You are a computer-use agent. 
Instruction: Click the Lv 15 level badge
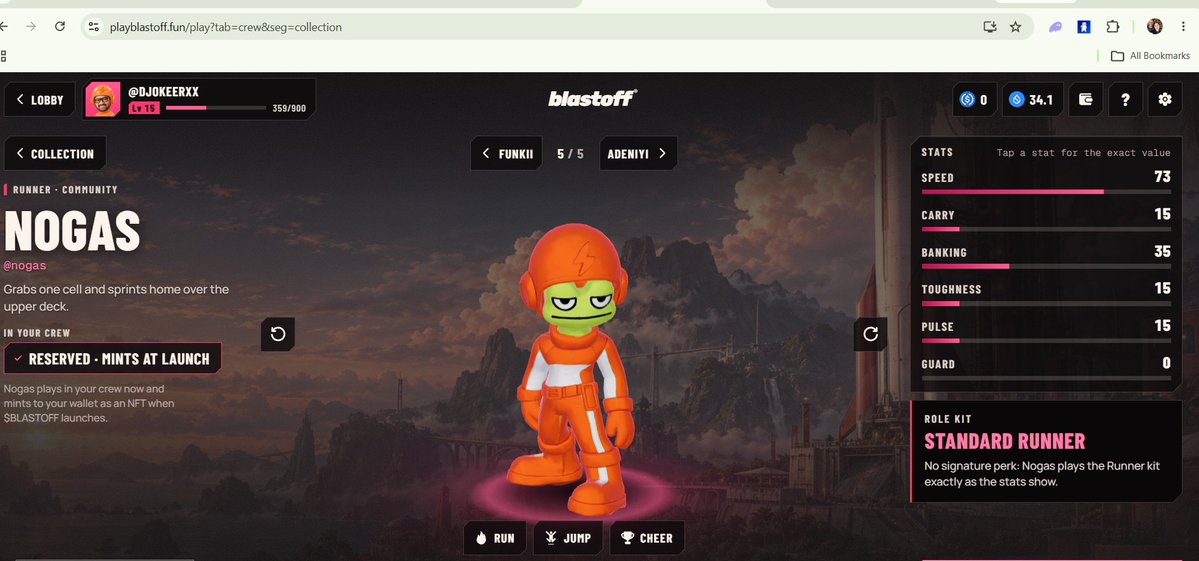point(144,109)
